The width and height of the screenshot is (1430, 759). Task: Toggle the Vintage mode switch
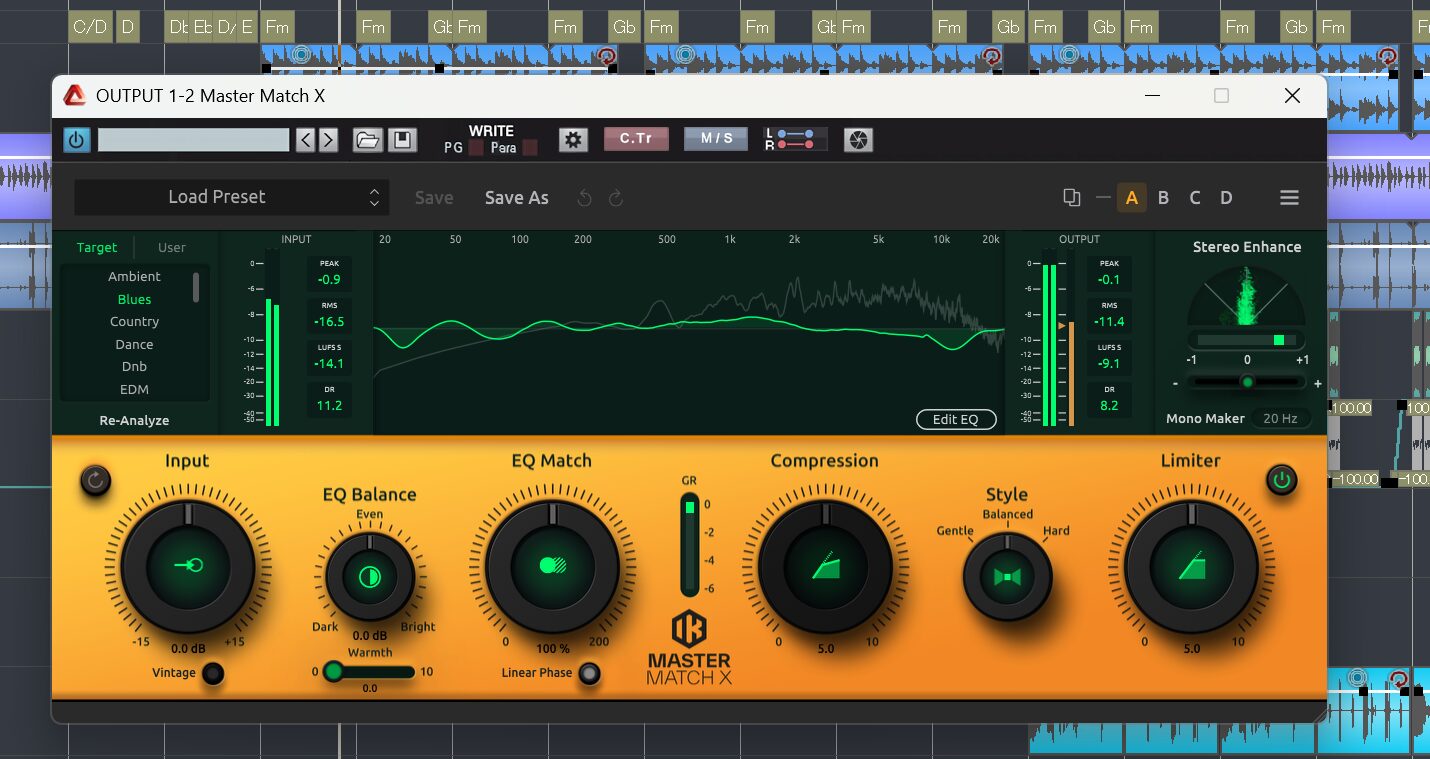[x=212, y=674]
